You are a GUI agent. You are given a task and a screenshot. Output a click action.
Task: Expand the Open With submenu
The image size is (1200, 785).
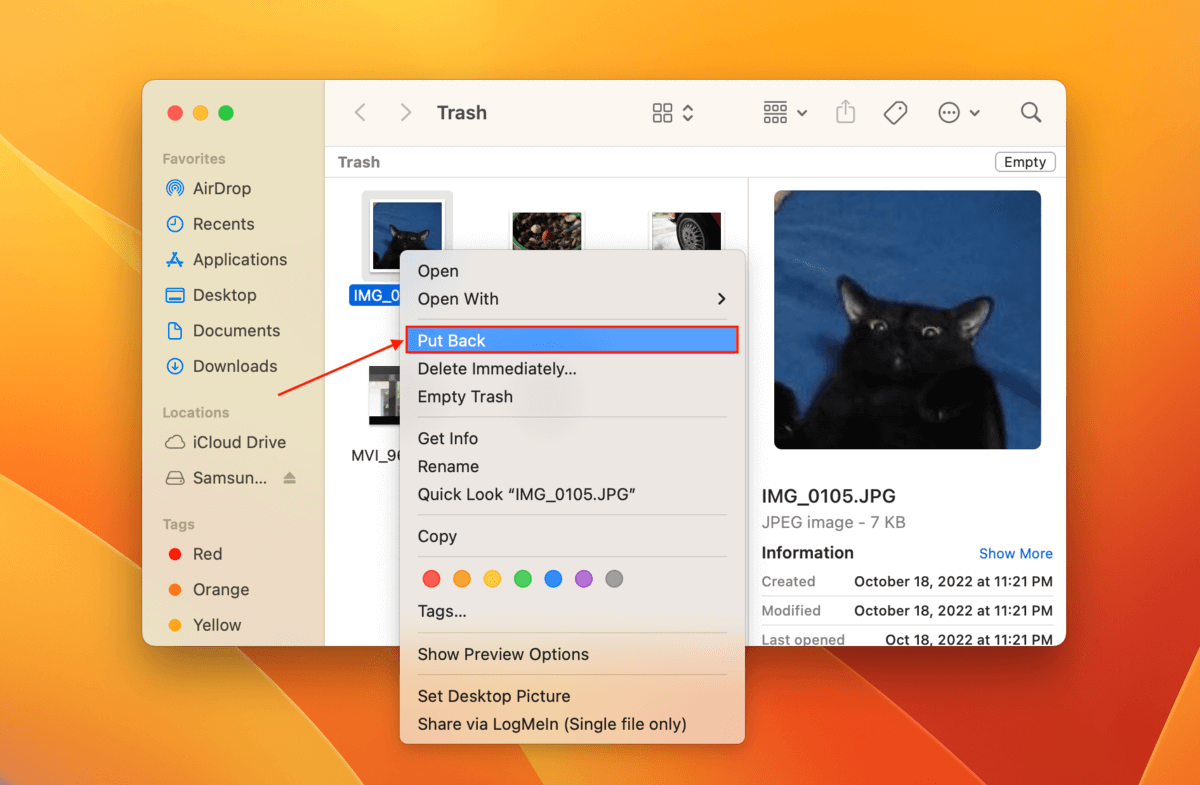(572, 299)
